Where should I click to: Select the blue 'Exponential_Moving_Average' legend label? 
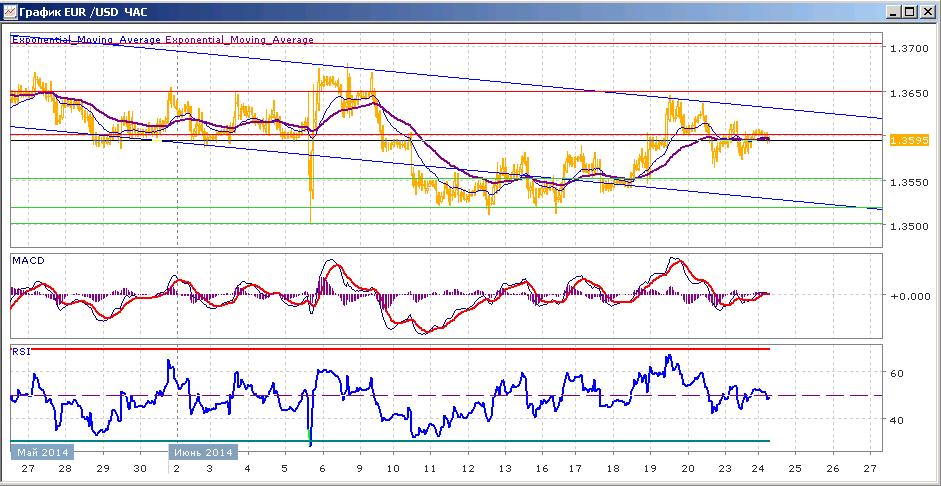[x=86, y=40]
